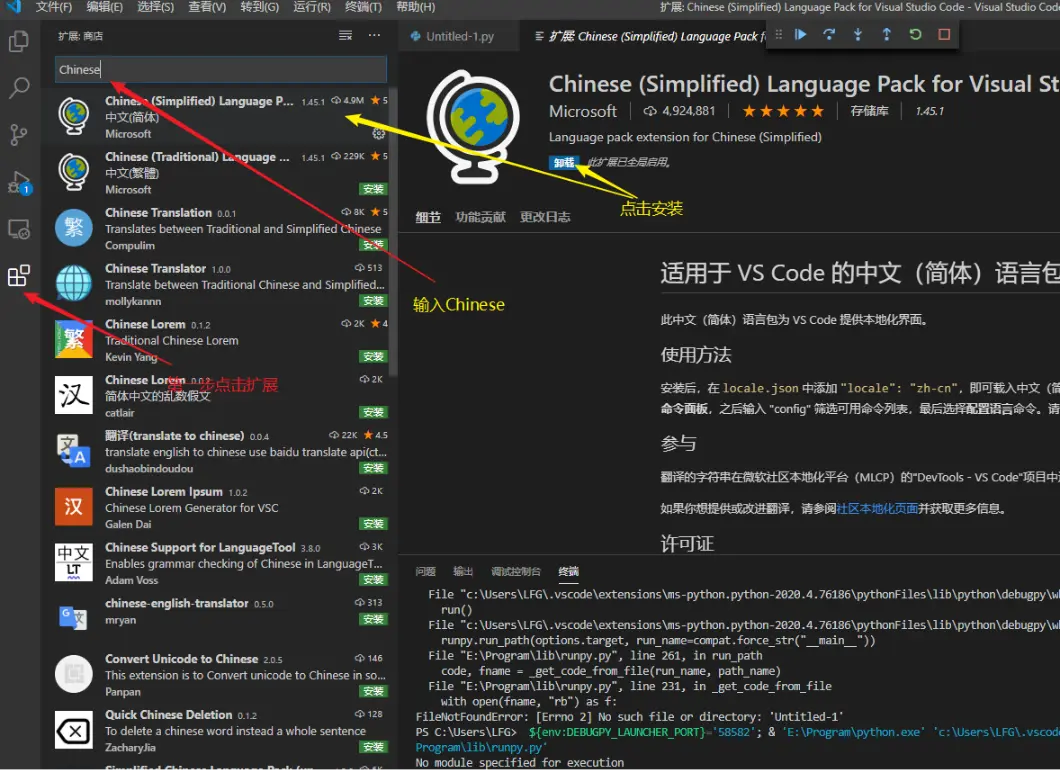Viewport: 1060px width, 770px height.
Task: Switch to Untitled-1.py editor tab
Action: (x=458, y=37)
